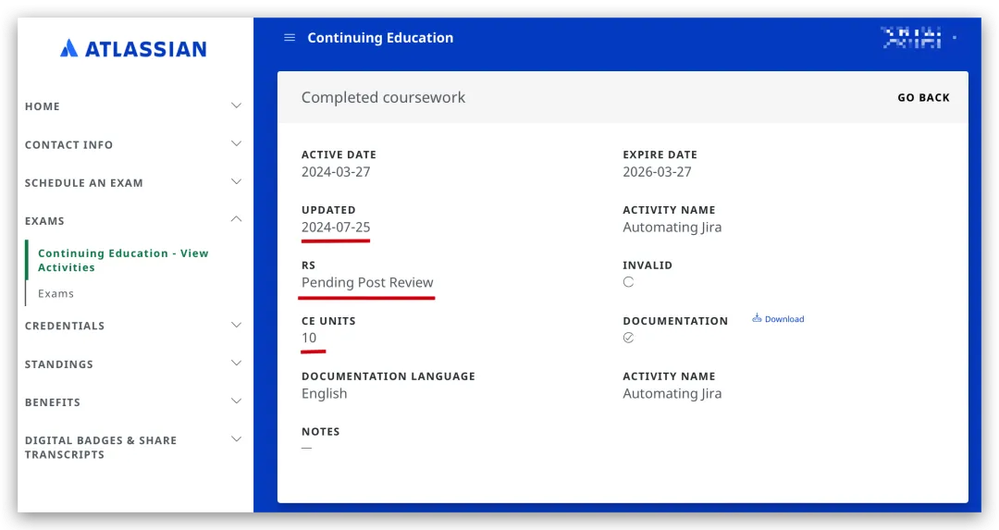Click the CE Units label
This screenshot has height=530, width=999.
pos(329,321)
